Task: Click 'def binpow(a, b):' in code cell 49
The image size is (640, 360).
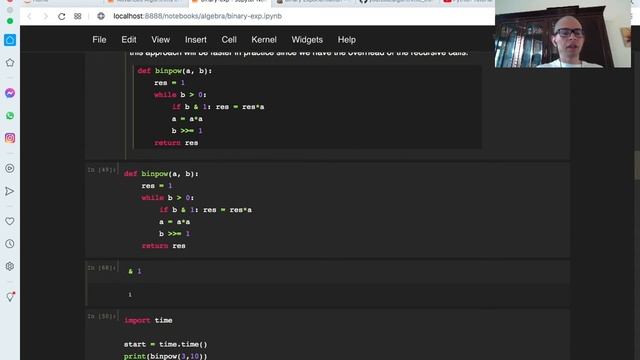Action: tap(161, 174)
